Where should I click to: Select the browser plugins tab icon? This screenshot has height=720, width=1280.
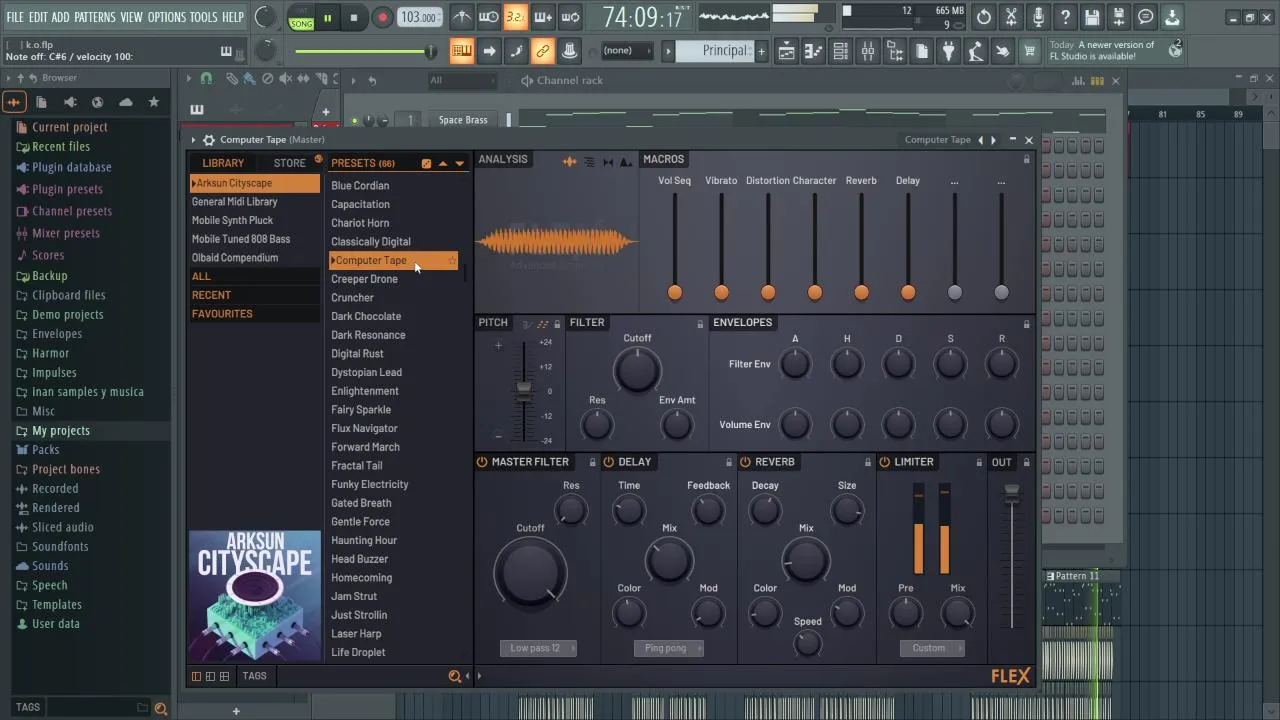pyautogui.click(x=69, y=102)
